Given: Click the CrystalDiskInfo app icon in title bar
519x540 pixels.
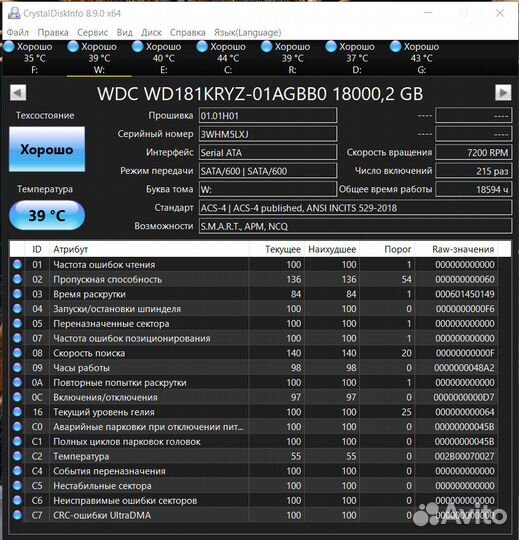Looking at the screenshot, I should tap(14, 13).
